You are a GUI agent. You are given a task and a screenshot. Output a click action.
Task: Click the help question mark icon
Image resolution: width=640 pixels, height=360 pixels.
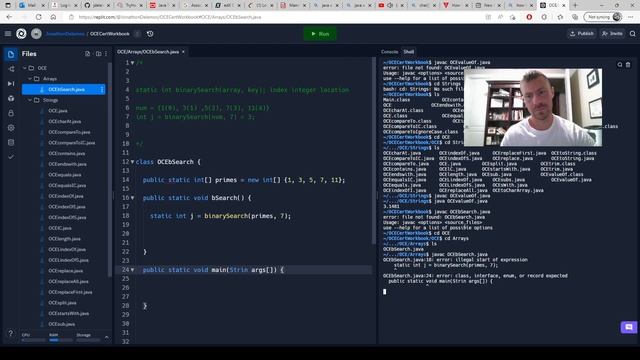click(x=11, y=333)
